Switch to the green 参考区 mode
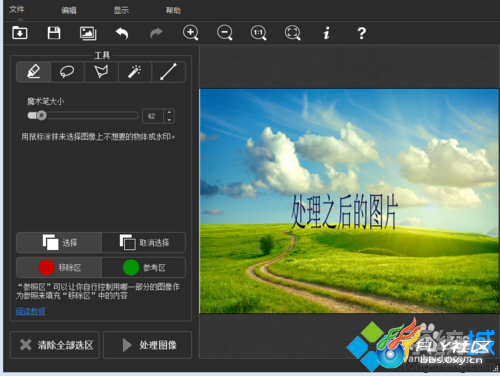 coord(144,267)
